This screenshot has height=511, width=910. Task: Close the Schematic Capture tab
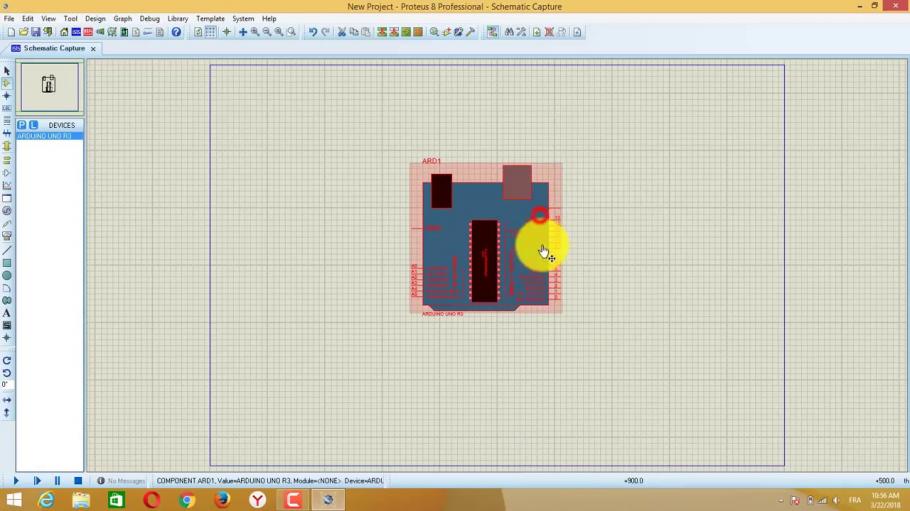coord(93,49)
